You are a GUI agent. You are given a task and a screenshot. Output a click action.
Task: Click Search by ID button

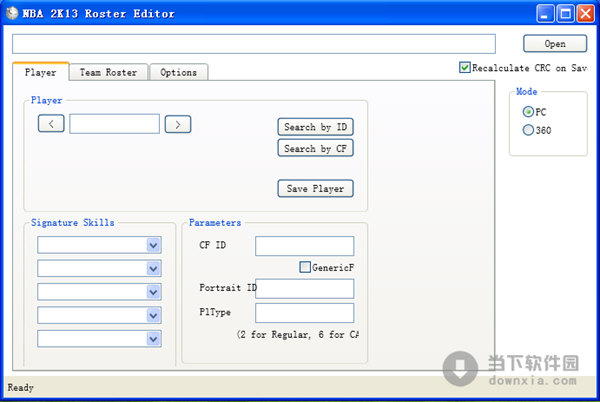pos(315,127)
